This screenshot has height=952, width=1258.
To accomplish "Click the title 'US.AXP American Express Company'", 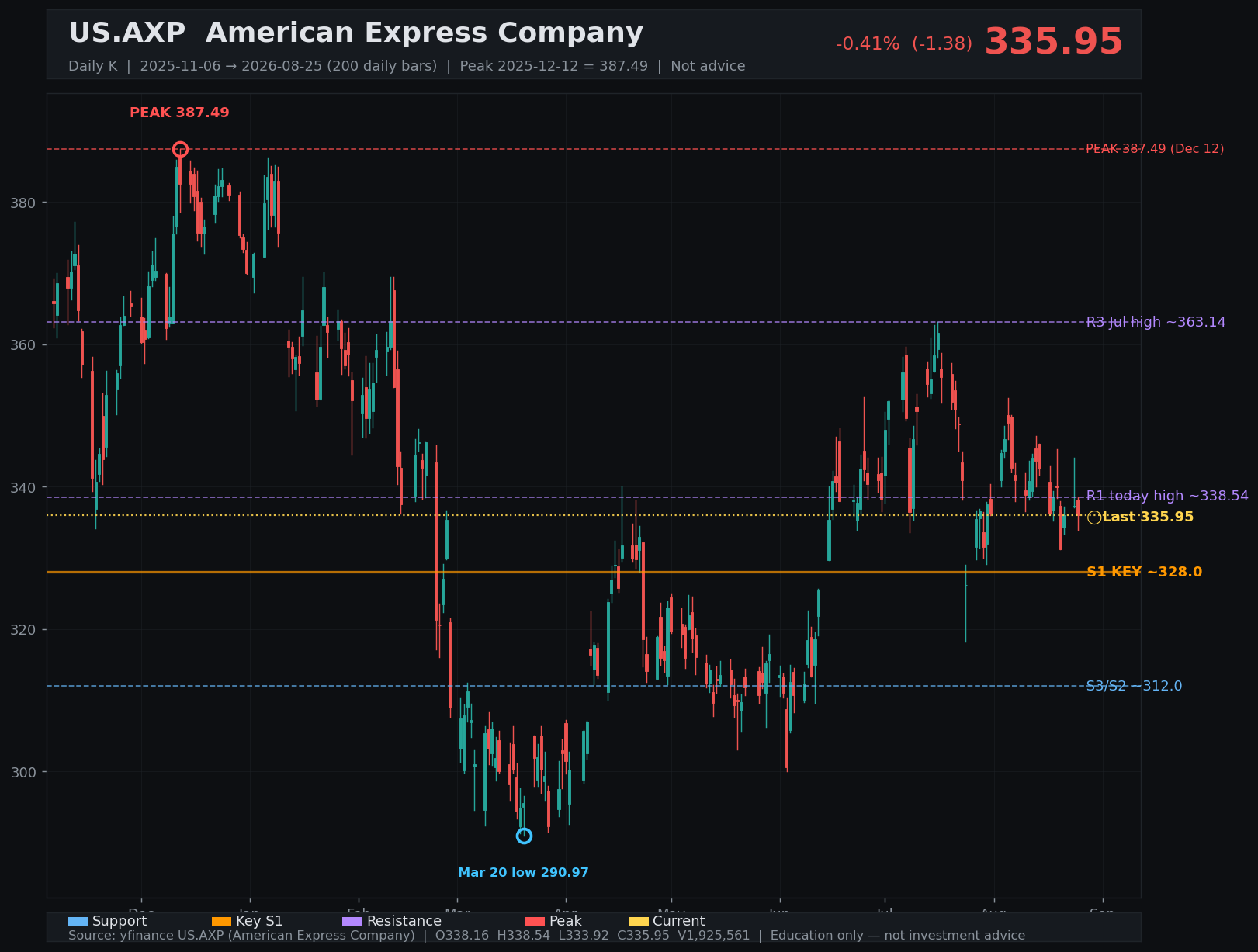I will tap(355, 33).
